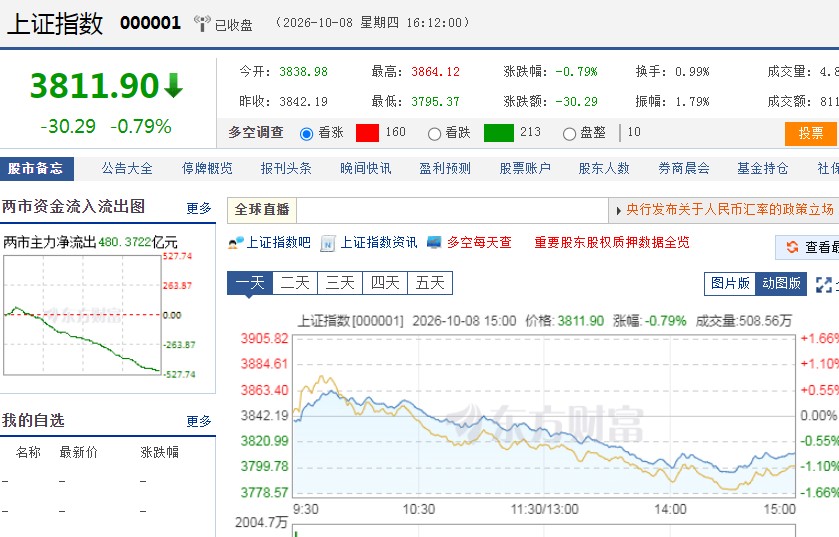839x537 pixels.
Task: Select the 看跌 radio button
Action: coord(434,134)
